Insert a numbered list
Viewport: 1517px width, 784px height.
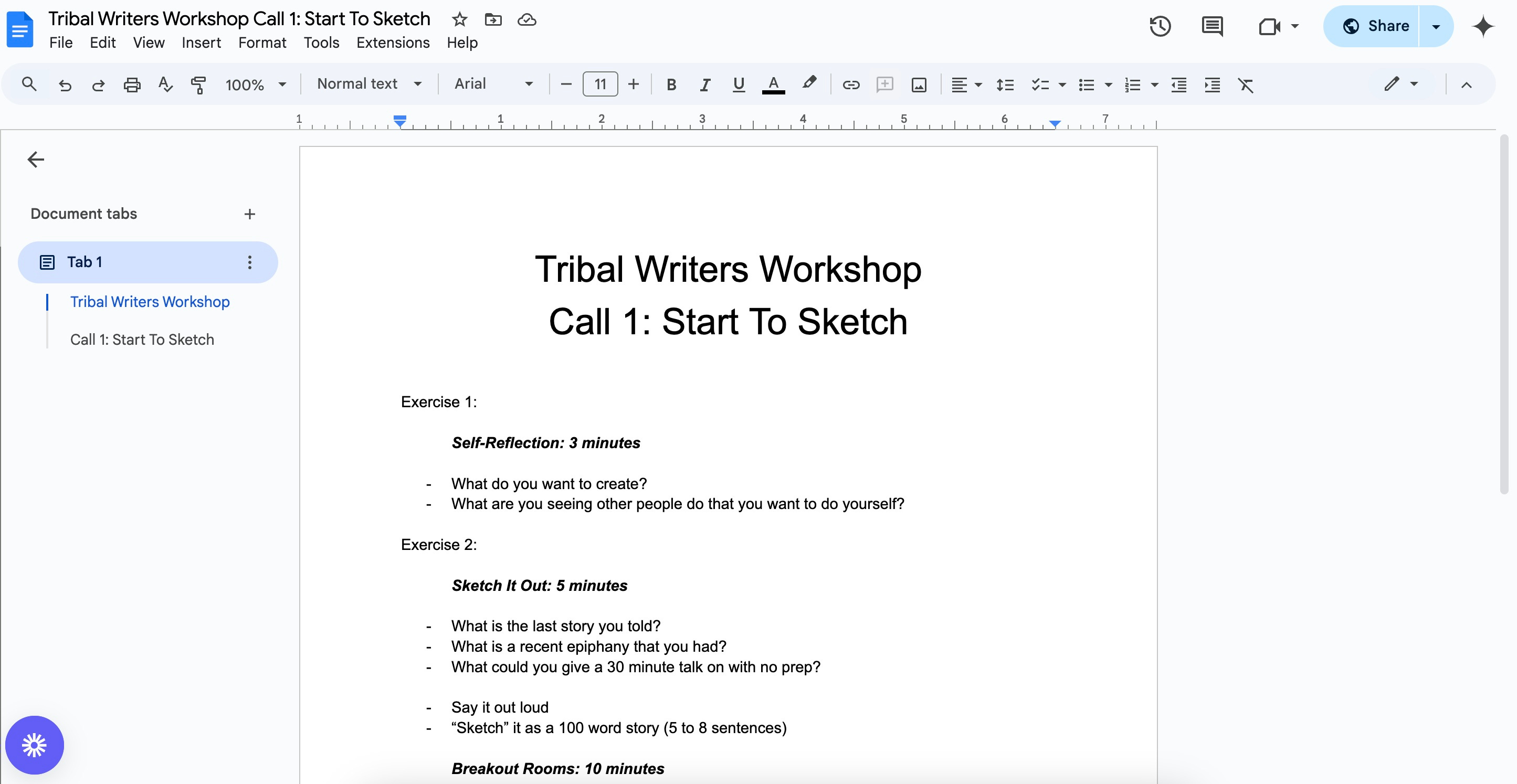click(x=1132, y=85)
